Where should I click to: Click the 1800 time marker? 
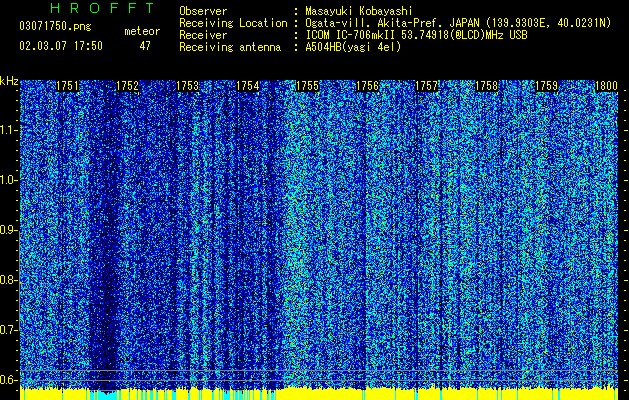click(x=606, y=86)
